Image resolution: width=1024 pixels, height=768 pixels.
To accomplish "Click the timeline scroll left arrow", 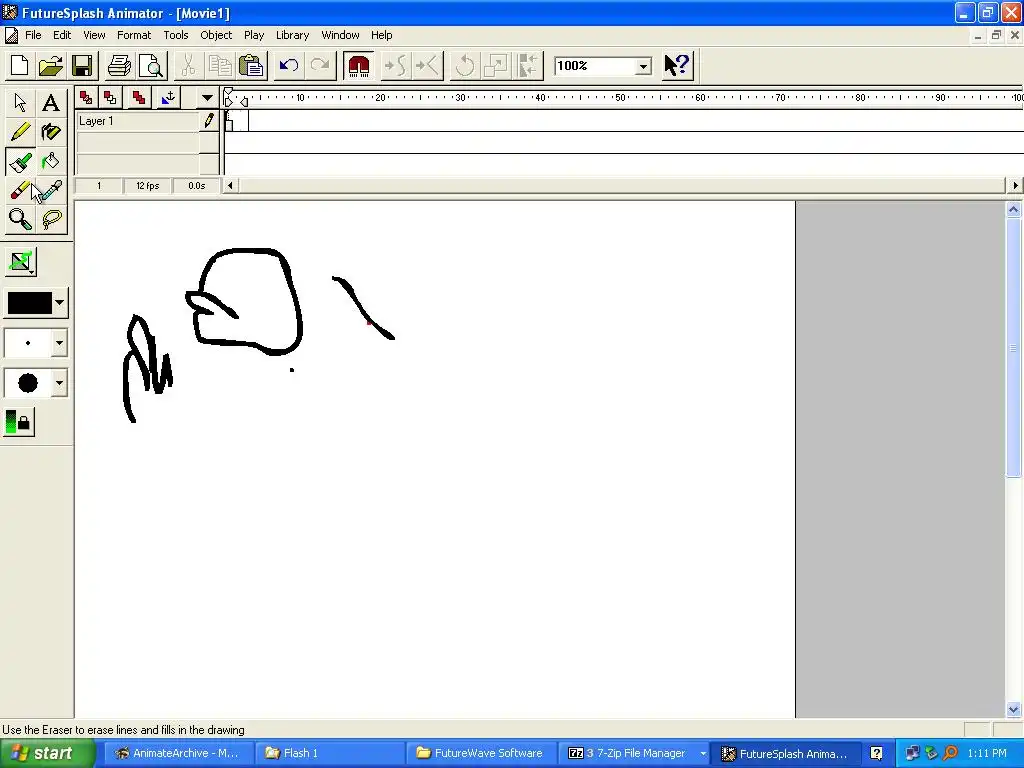I will tap(230, 185).
